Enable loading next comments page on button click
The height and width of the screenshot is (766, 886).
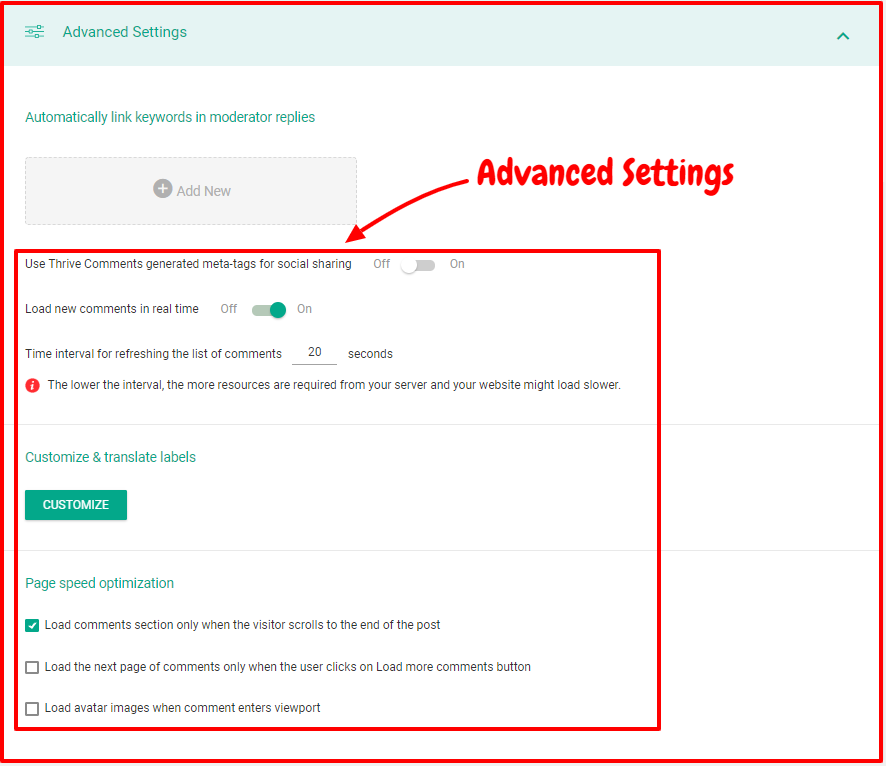31,666
